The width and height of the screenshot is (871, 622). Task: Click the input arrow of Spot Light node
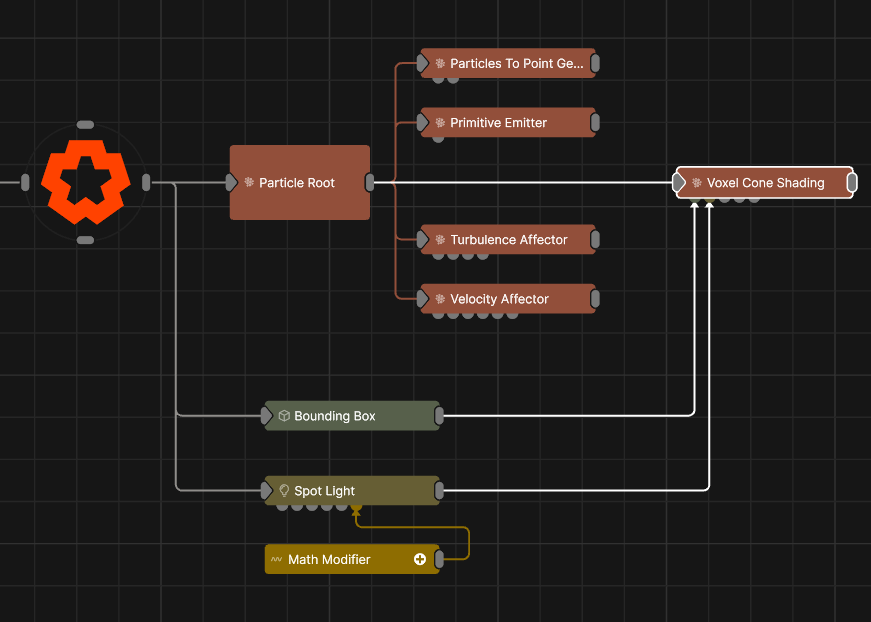(x=267, y=491)
